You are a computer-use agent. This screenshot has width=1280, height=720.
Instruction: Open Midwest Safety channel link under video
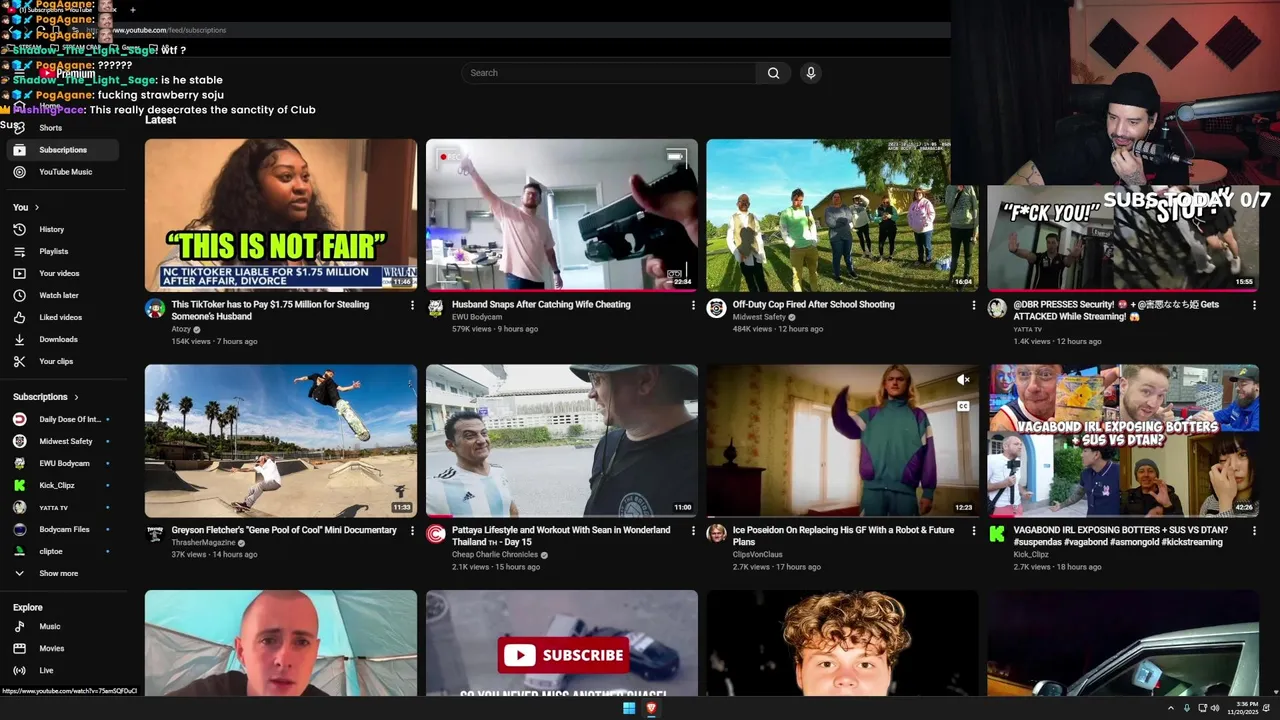tap(759, 317)
